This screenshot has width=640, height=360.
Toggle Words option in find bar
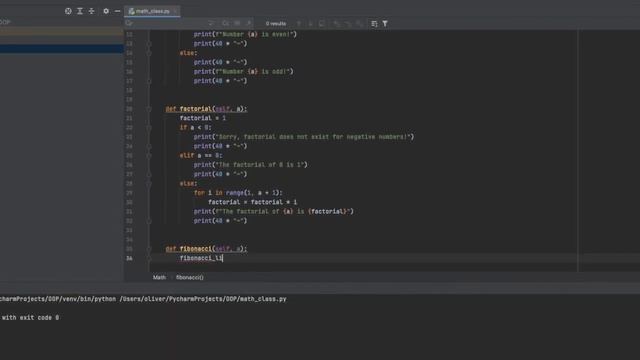(x=237, y=23)
